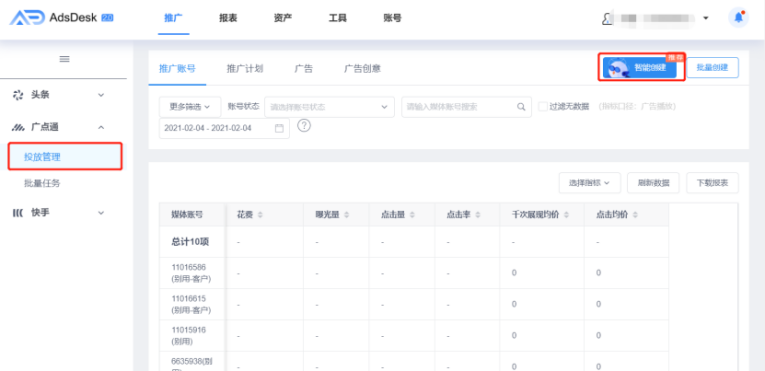Sort by 点击均价 column arrows
The height and width of the screenshot is (371, 765).
[635, 215]
